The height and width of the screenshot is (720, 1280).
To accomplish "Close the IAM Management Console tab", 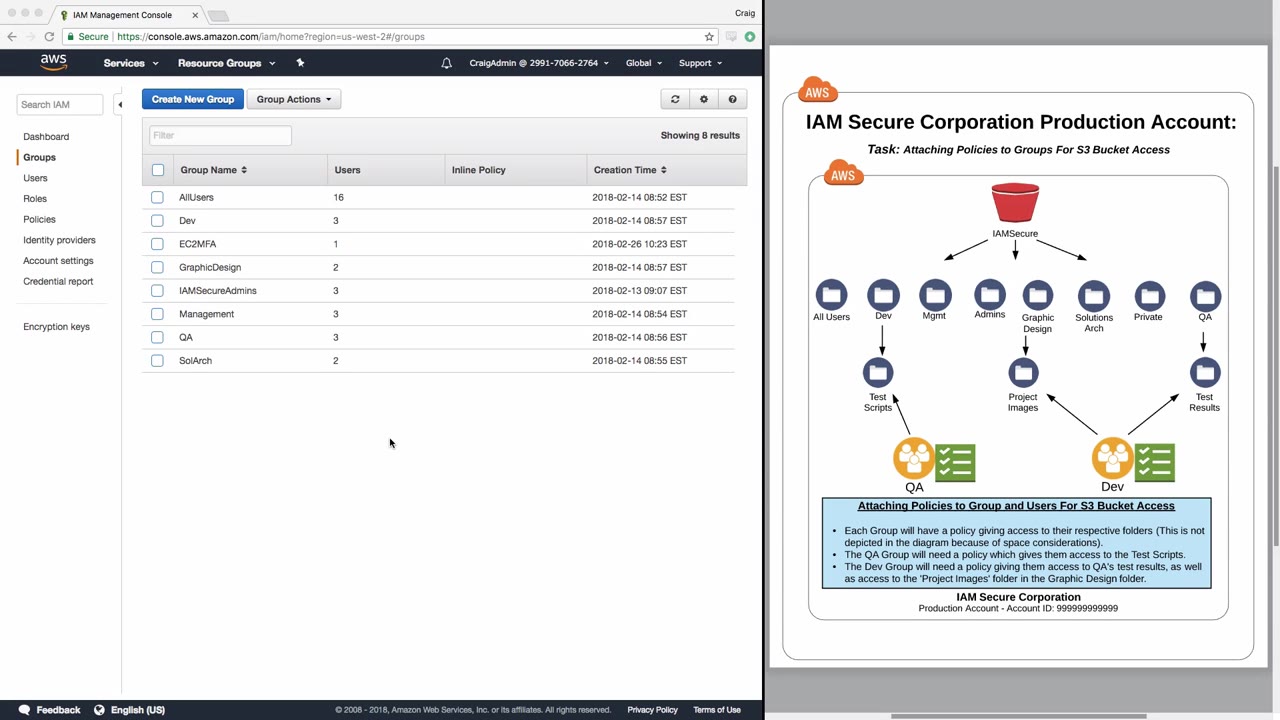I will pos(195,15).
